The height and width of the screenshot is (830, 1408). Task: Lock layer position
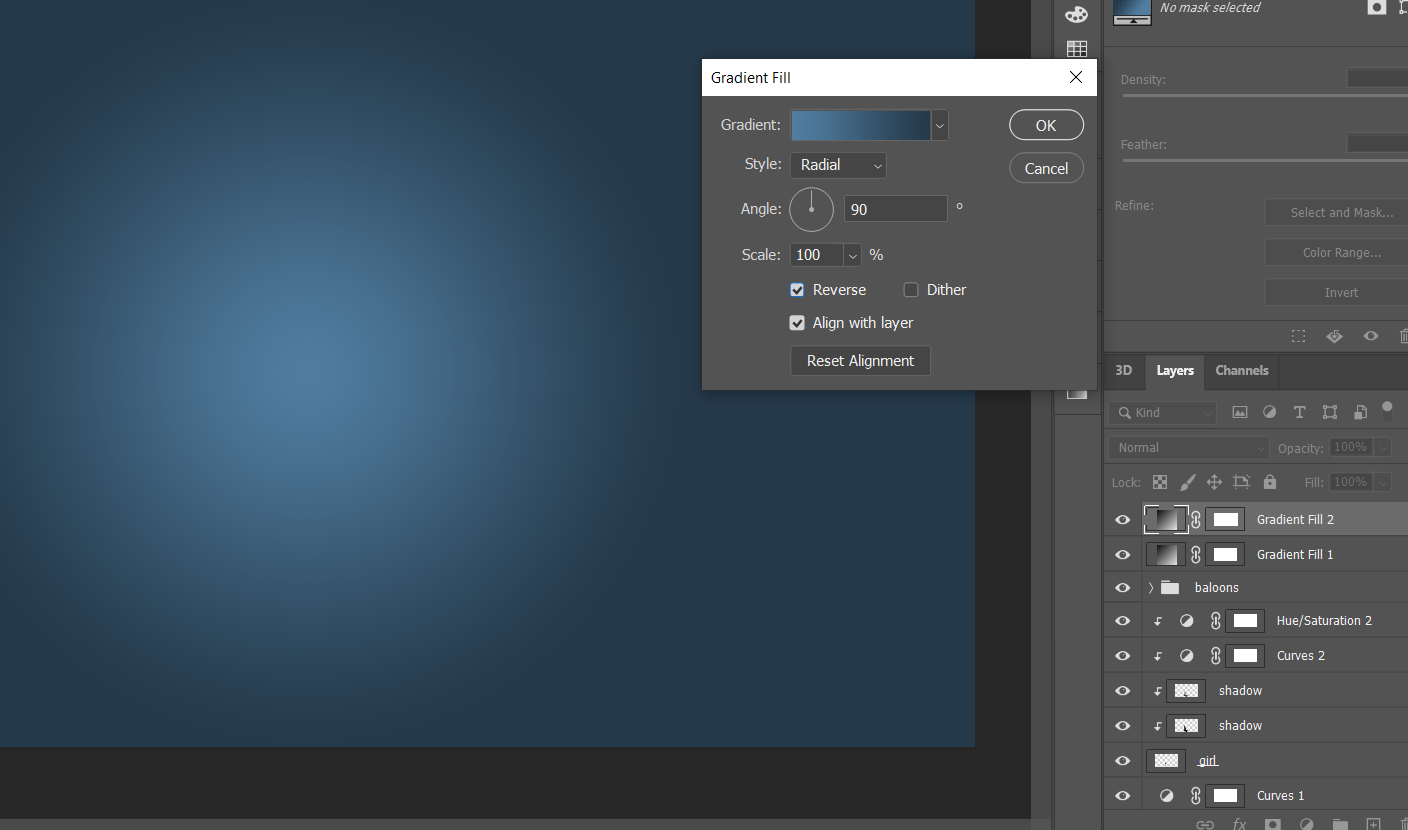pos(1214,482)
